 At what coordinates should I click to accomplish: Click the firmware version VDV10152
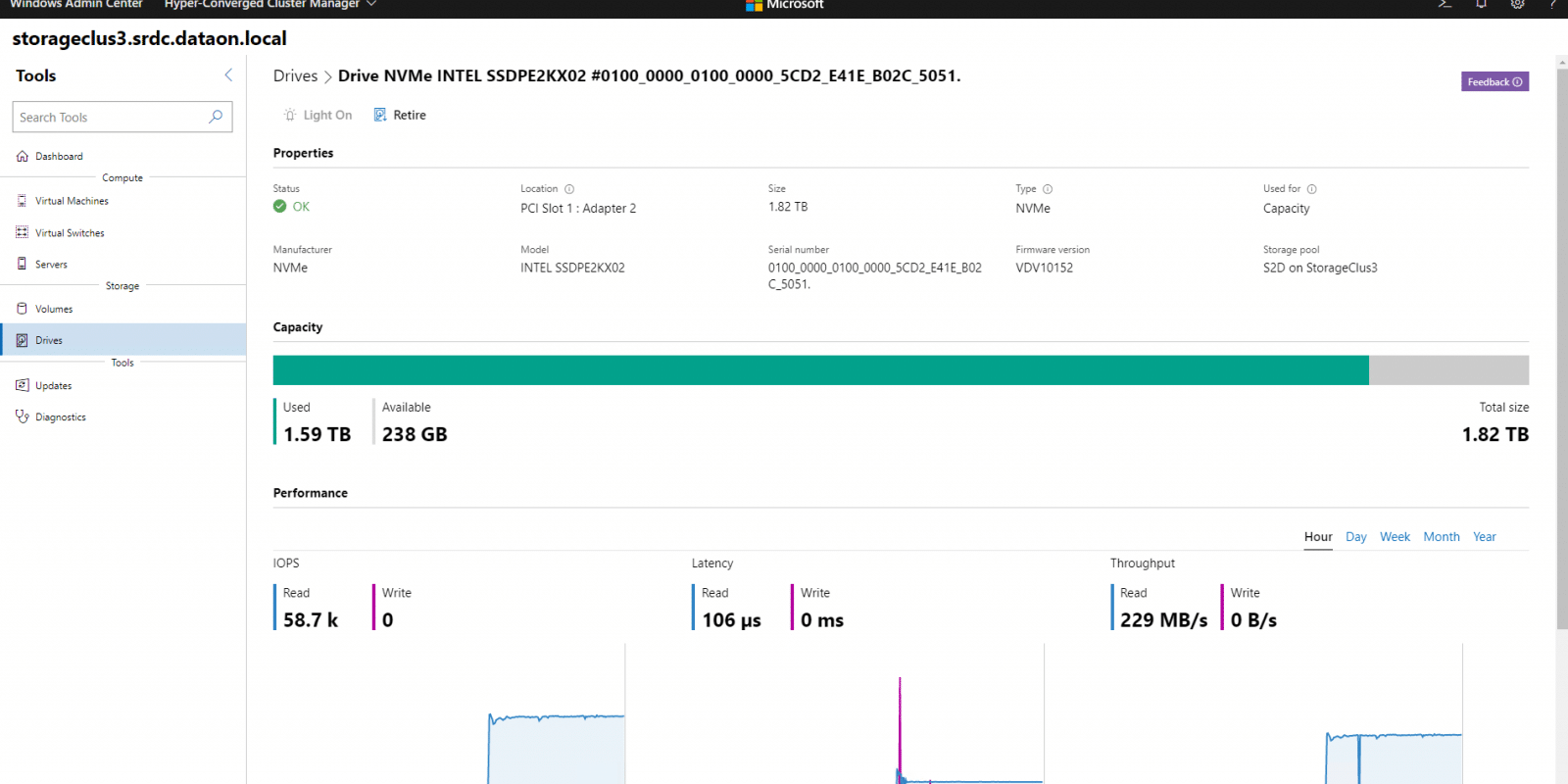click(x=1045, y=268)
